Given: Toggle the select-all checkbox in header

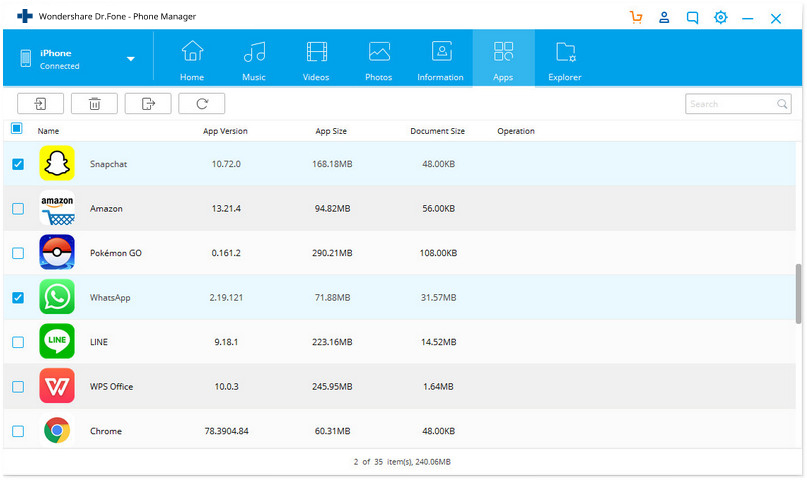Looking at the screenshot, I should [x=16, y=128].
